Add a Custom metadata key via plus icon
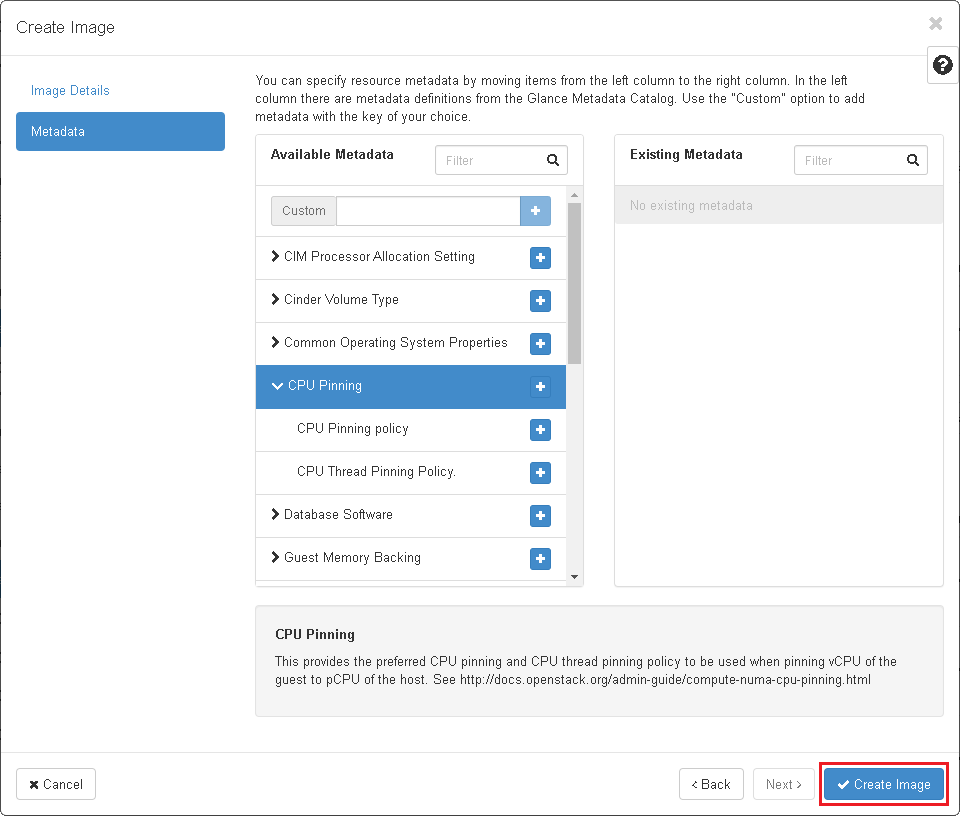 [535, 210]
